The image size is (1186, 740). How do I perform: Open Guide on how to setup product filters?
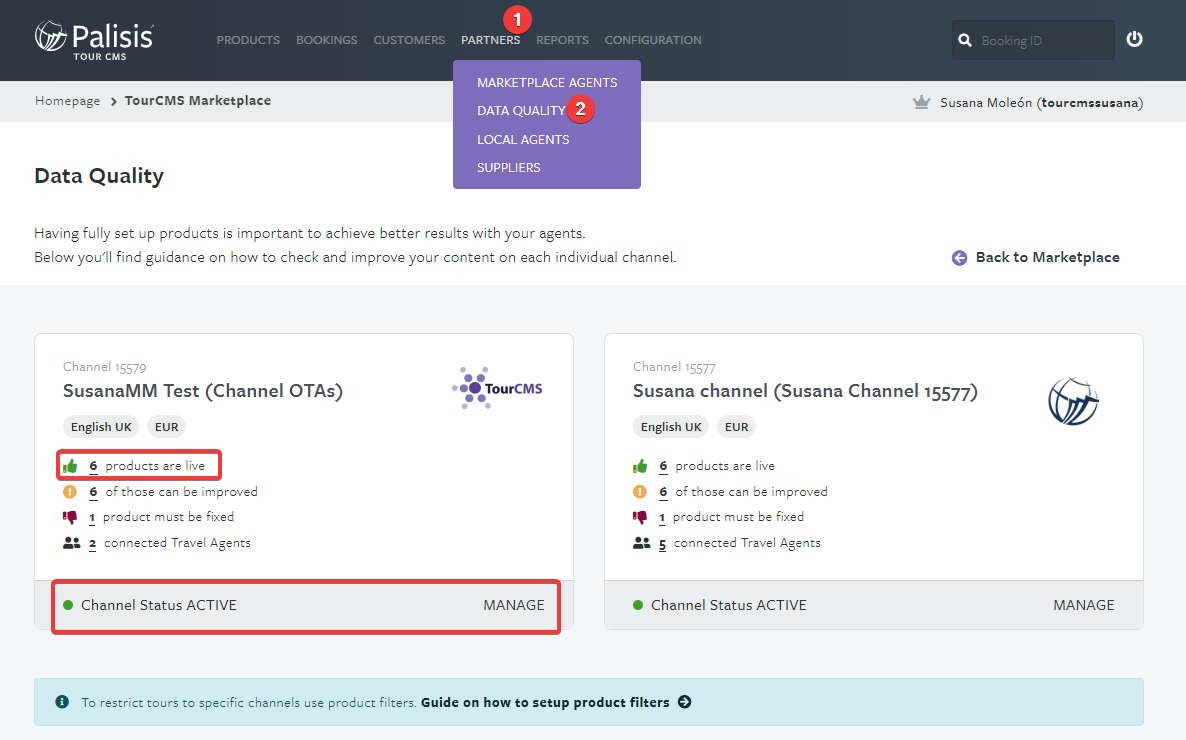[x=545, y=702]
